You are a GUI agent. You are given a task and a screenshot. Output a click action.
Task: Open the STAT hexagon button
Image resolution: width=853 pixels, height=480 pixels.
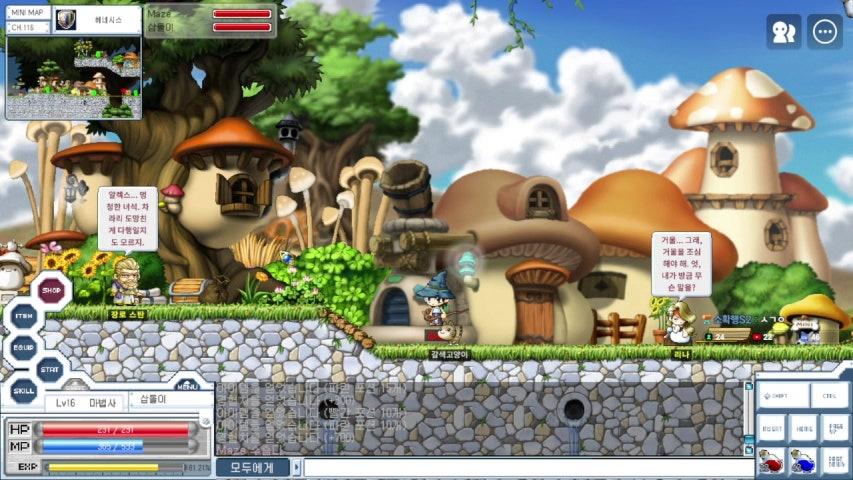(50, 370)
